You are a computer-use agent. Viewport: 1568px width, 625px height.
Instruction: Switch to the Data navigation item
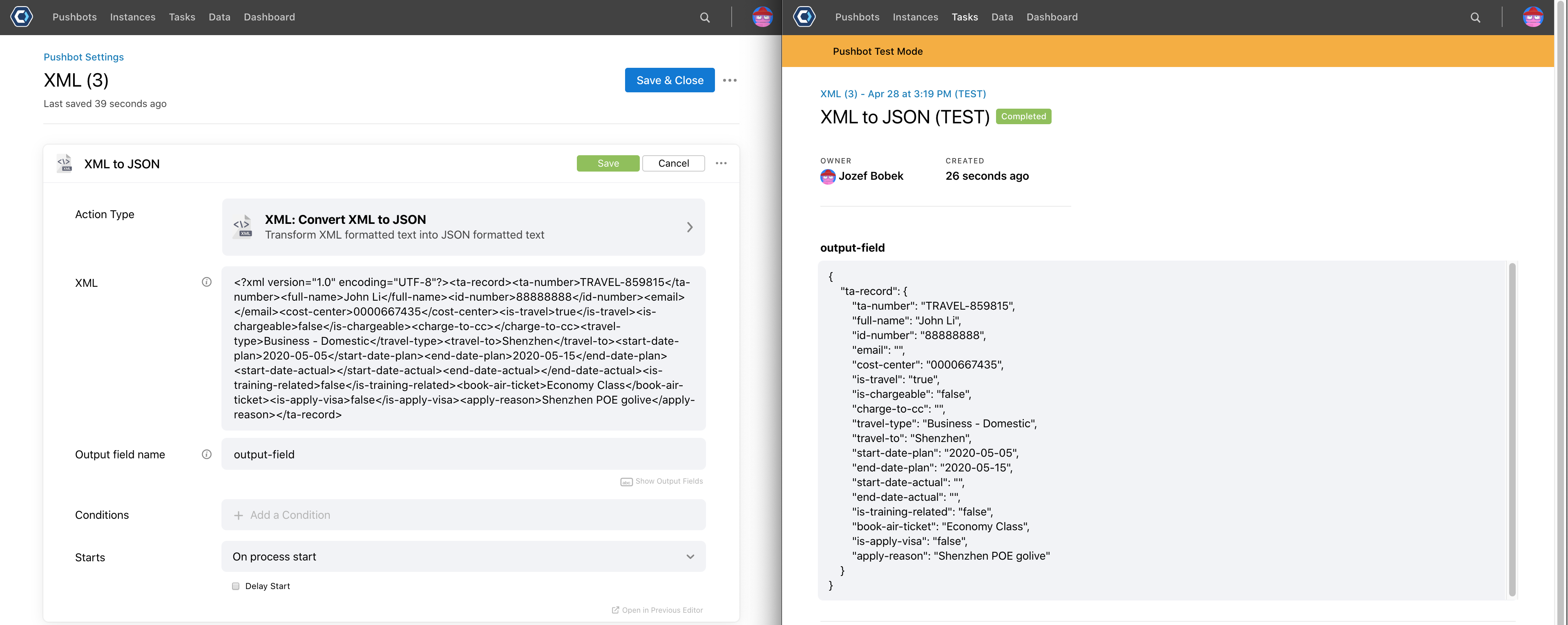click(x=219, y=17)
